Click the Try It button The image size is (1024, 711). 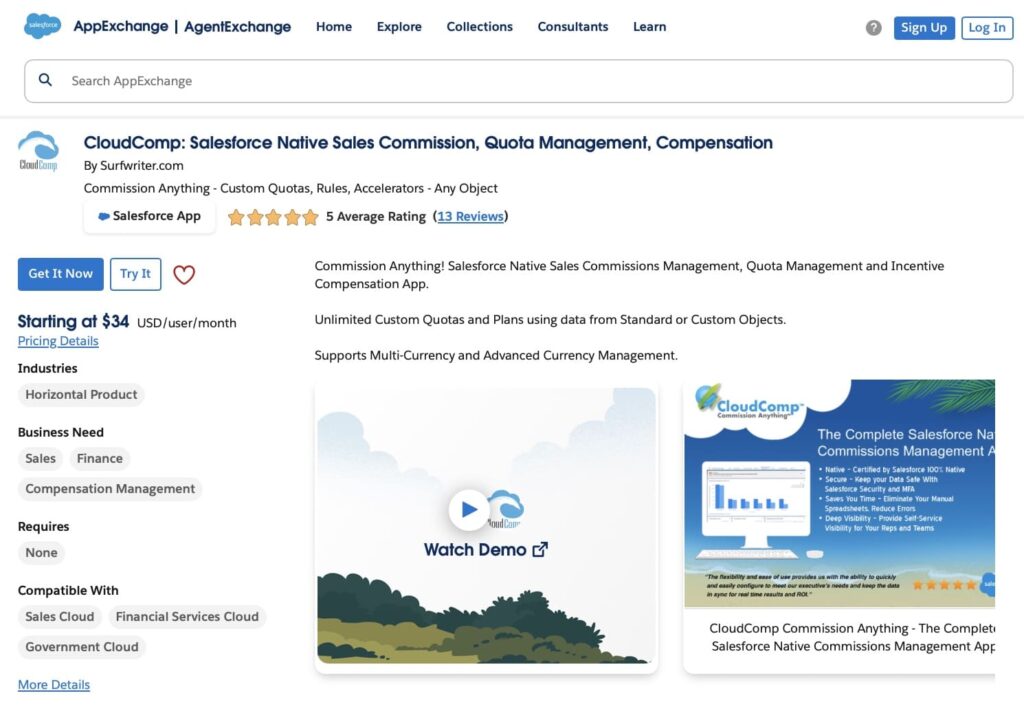pyautogui.click(x=135, y=274)
